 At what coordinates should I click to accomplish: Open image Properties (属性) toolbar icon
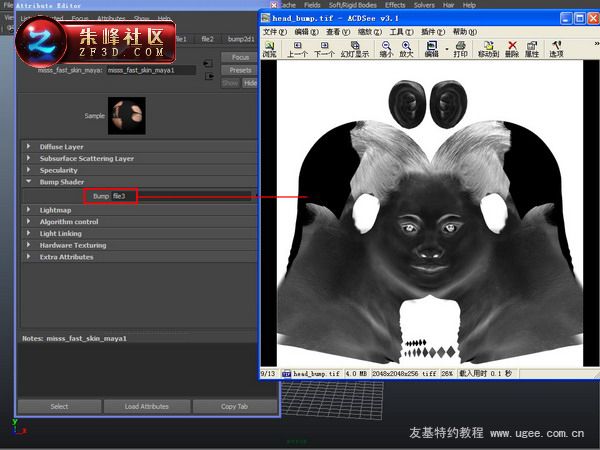tap(532, 49)
